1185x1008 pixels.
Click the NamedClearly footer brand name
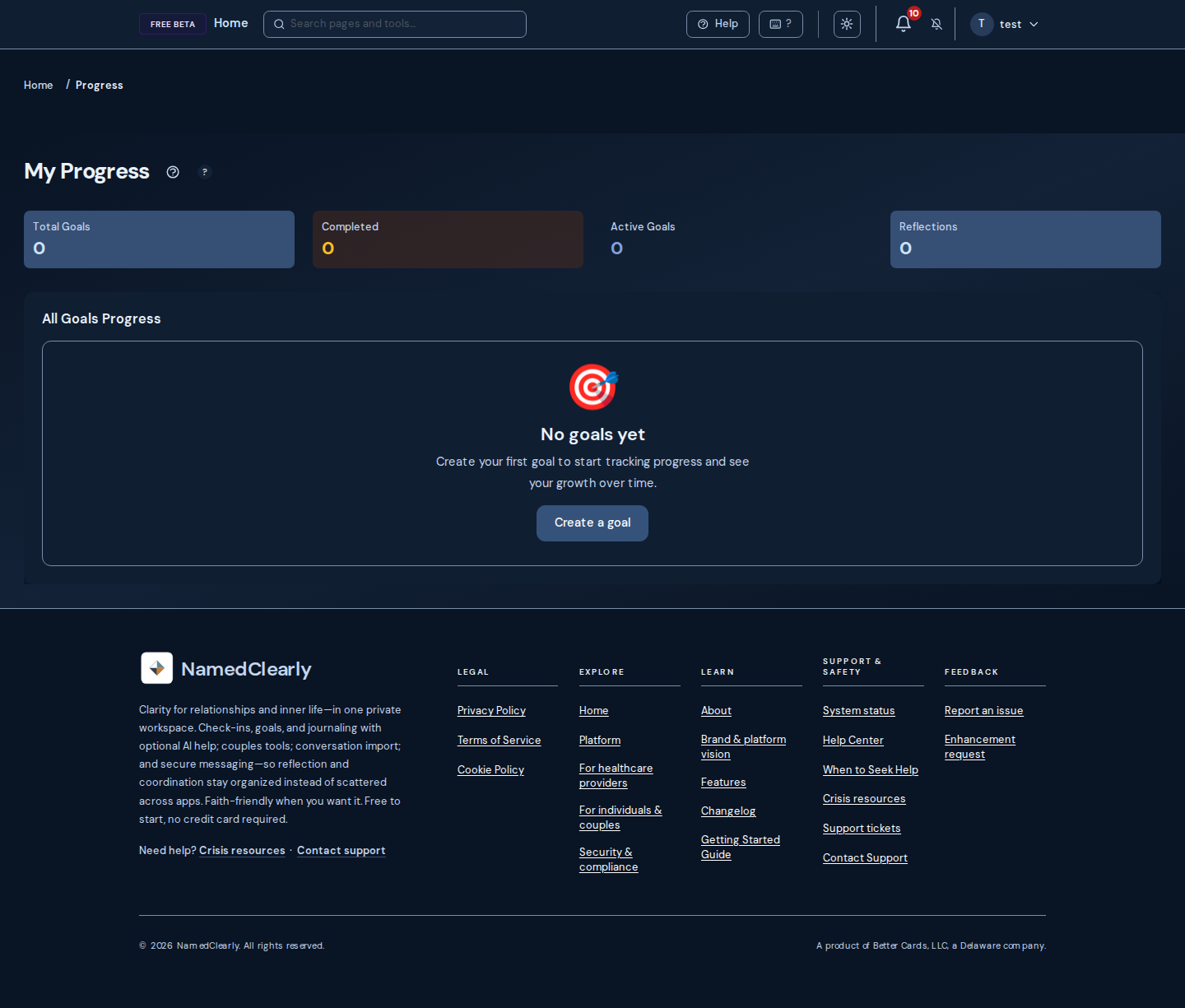[x=246, y=669]
